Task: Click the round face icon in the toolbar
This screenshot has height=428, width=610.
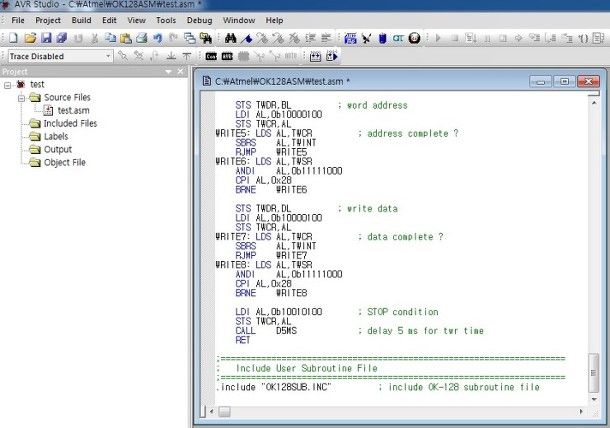Action: [x=415, y=38]
